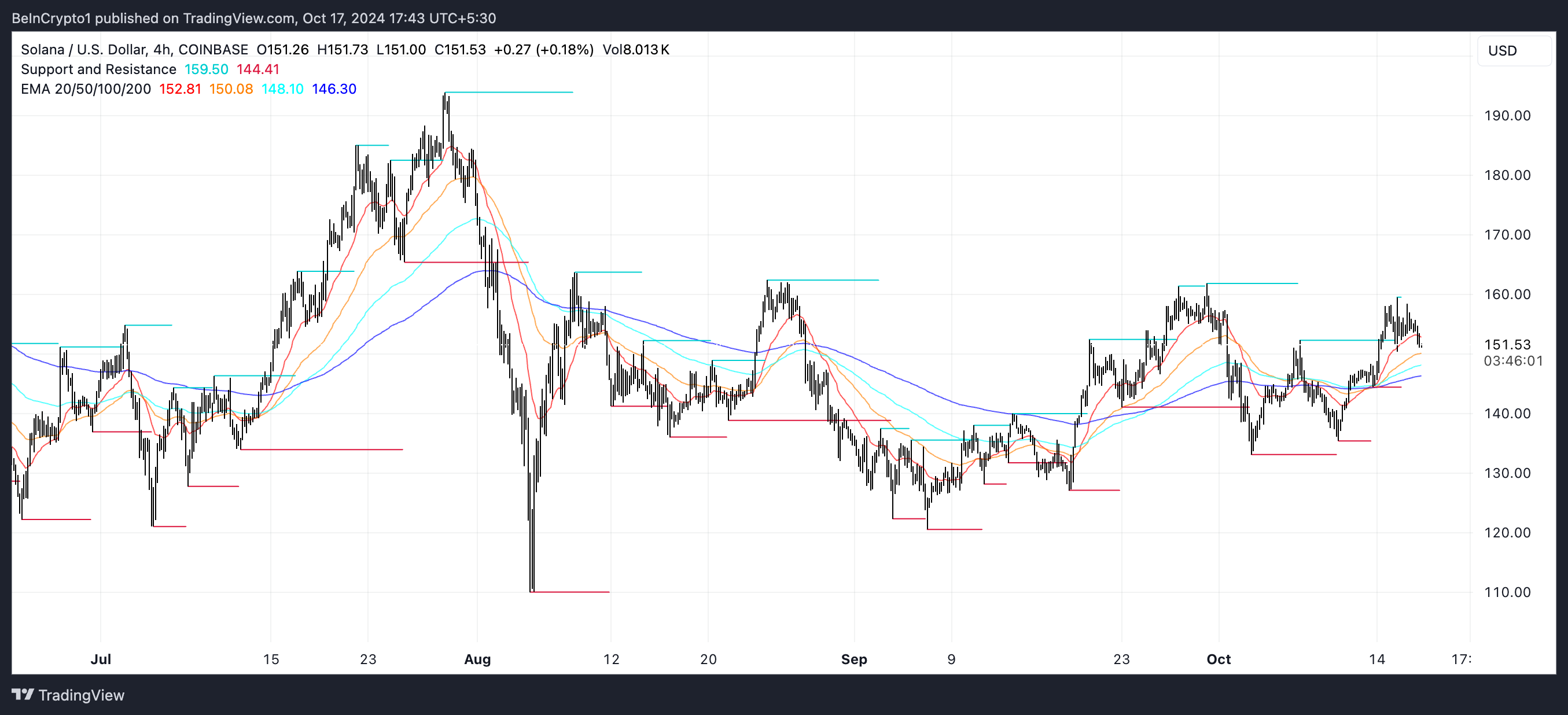Click the orange EMA 150.08 value
The image size is (1568, 715).
[231, 89]
